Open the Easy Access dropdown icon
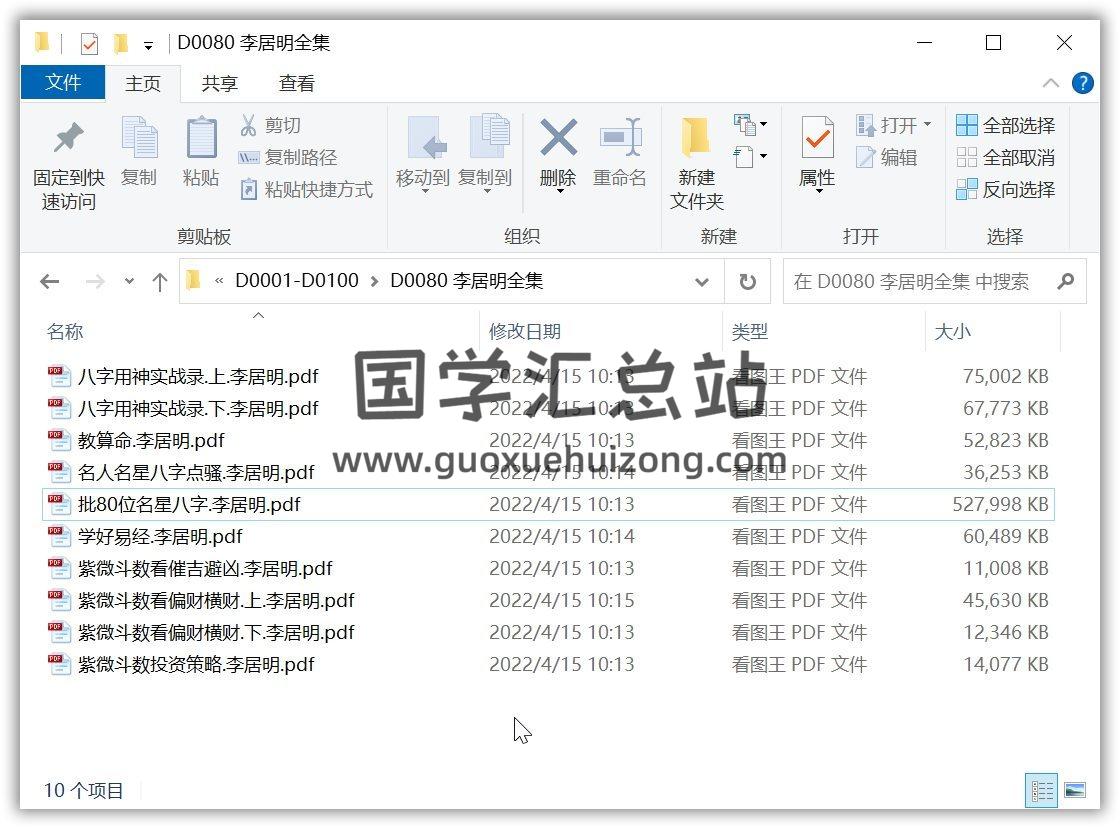Image resolution: width=1120 pixels, height=829 pixels. point(750,156)
